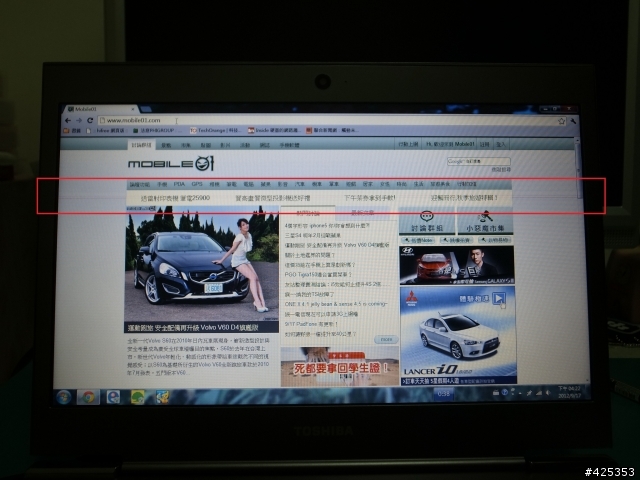Open the hifree bookmark
Image resolution: width=640 pixels, height=480 pixels.
[105, 131]
